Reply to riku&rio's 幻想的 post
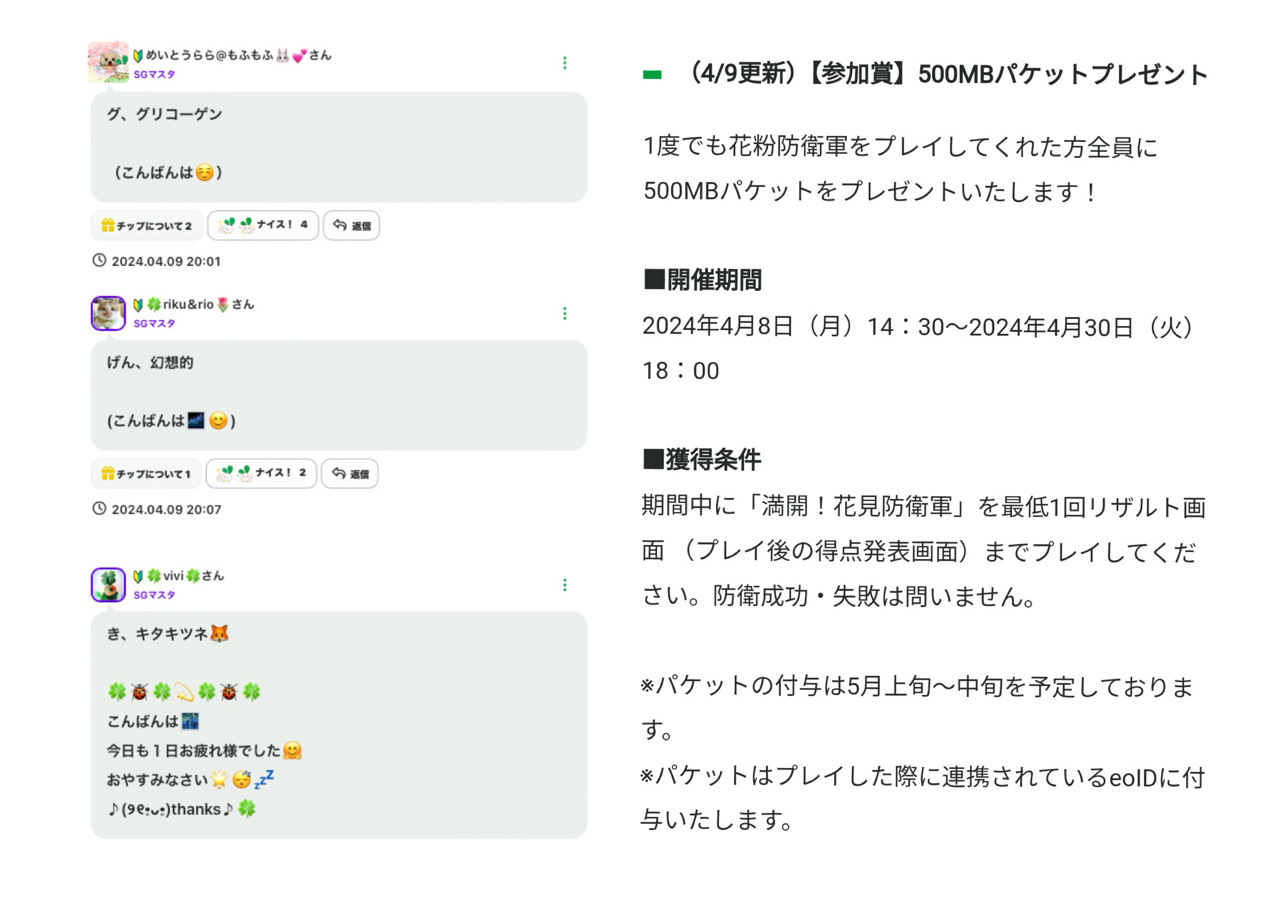This screenshot has height=909, width=1280. [x=350, y=474]
